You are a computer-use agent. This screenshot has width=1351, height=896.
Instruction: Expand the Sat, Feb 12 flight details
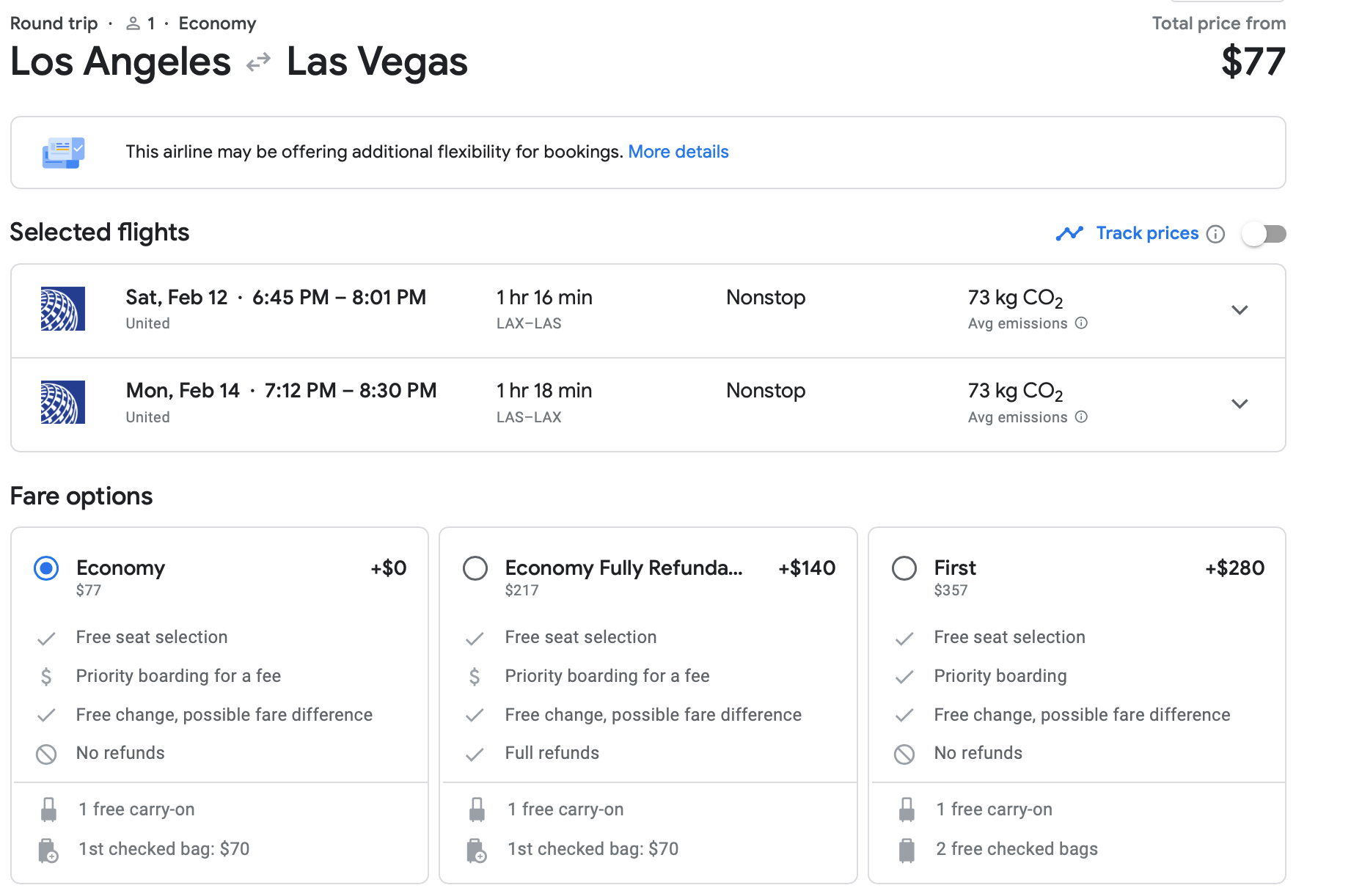pos(1240,310)
